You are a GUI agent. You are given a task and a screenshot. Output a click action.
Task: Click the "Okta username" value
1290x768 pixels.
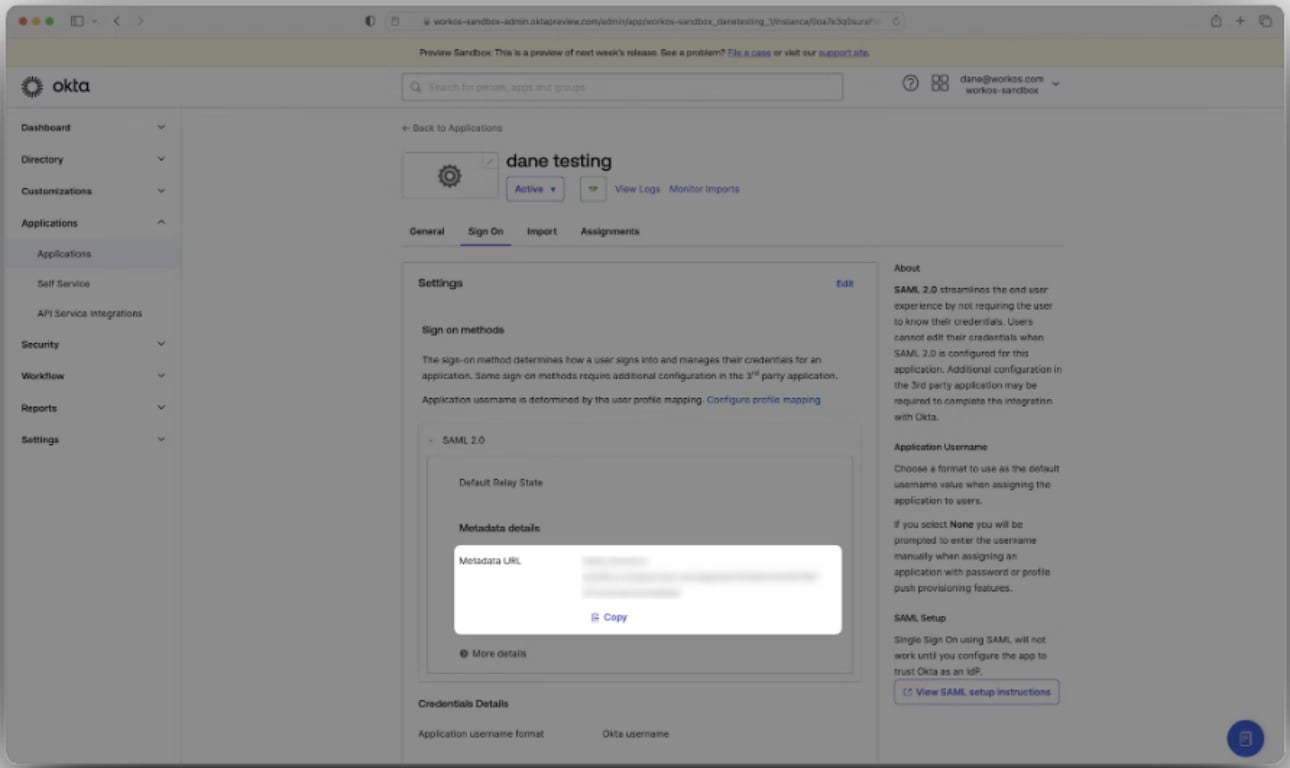[636, 734]
